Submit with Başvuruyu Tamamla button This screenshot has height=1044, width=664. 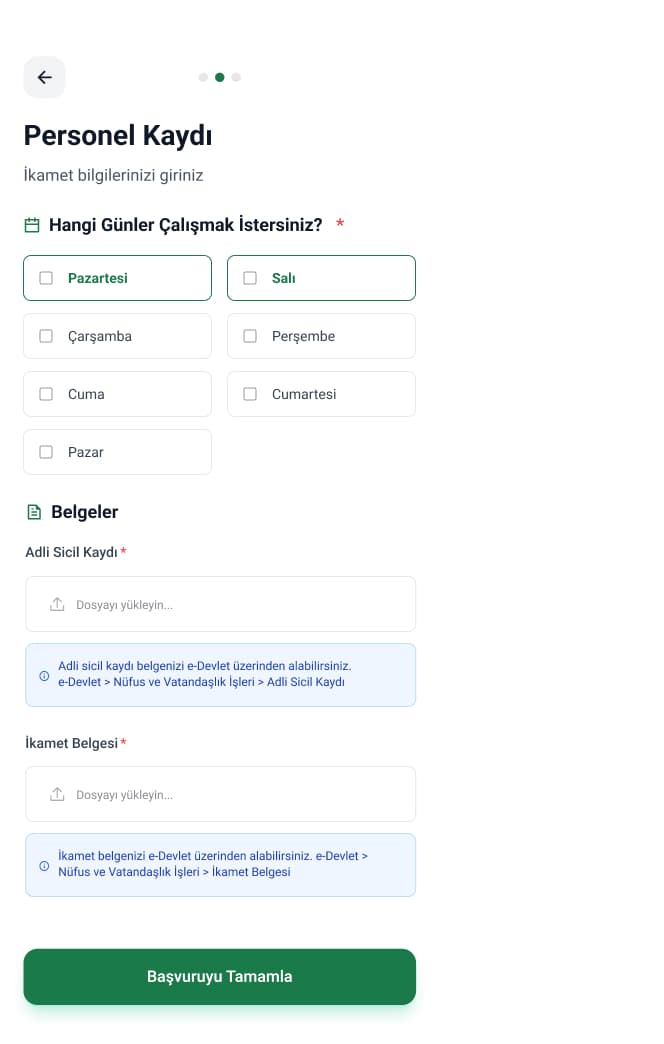pos(220,976)
